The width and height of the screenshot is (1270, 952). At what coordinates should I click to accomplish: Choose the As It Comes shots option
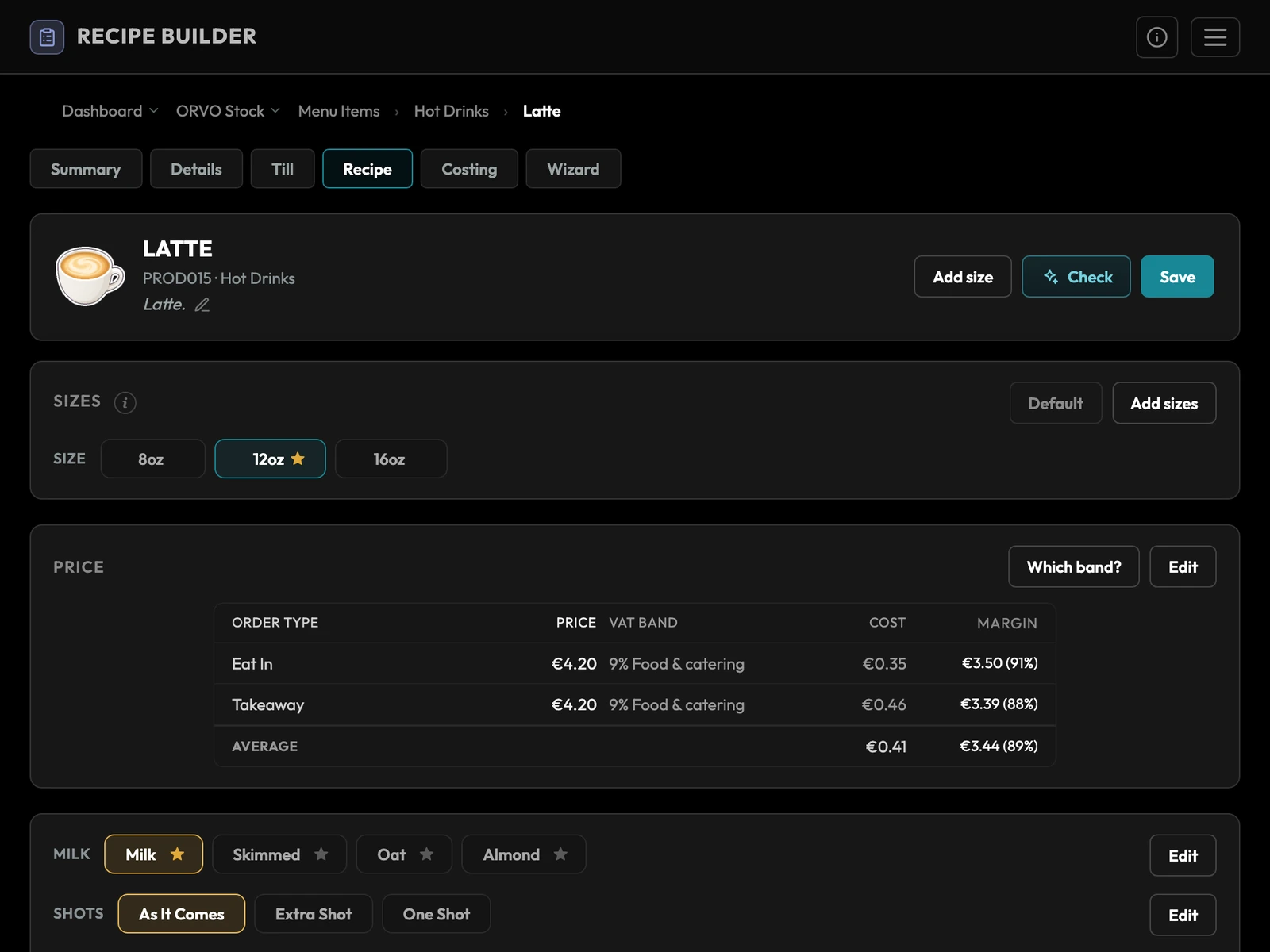[x=182, y=914]
